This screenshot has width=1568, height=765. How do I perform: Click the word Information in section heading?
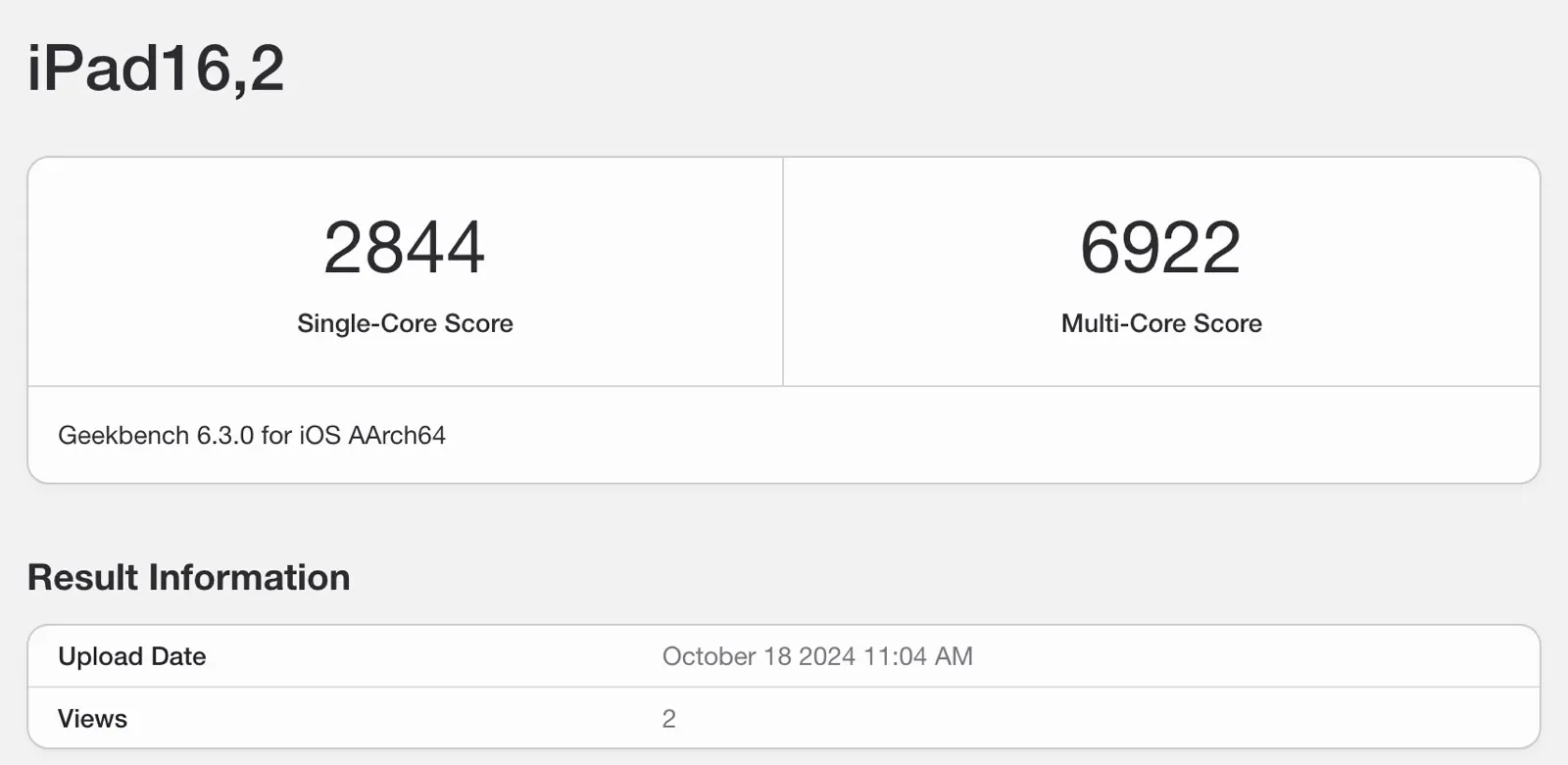pyautogui.click(x=250, y=577)
